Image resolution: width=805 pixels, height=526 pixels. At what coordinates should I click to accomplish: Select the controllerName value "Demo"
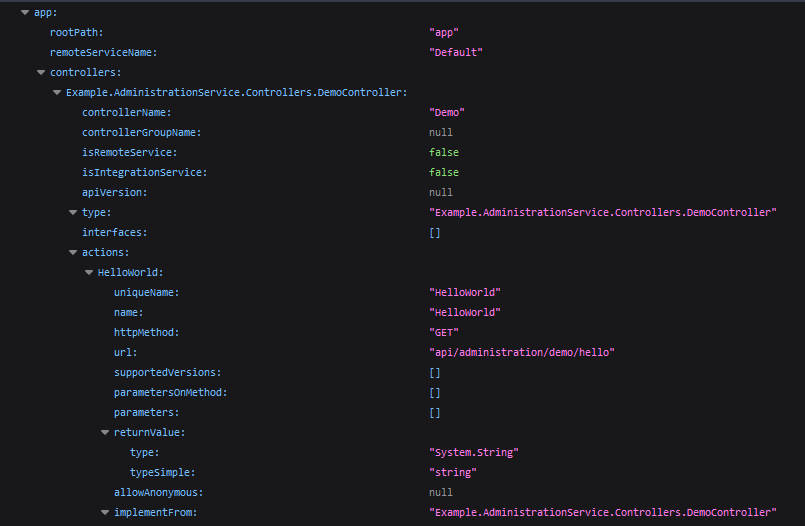(446, 113)
